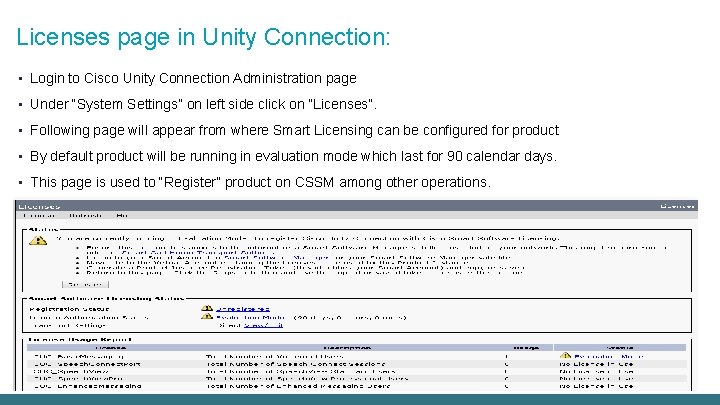
Task: Open the Evaluation Mode authorization link
Action: pos(251,317)
